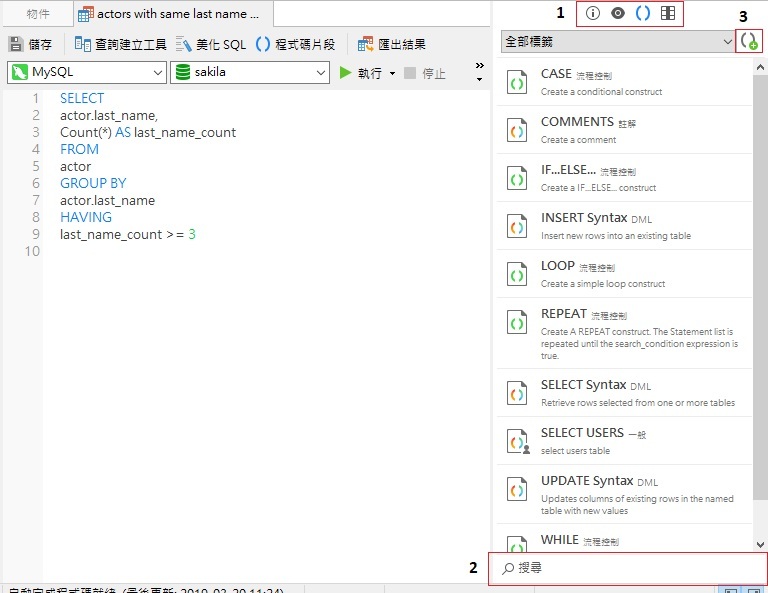Open the identifiers pane icon
Viewport: 768px width, 593px height.
coord(668,14)
